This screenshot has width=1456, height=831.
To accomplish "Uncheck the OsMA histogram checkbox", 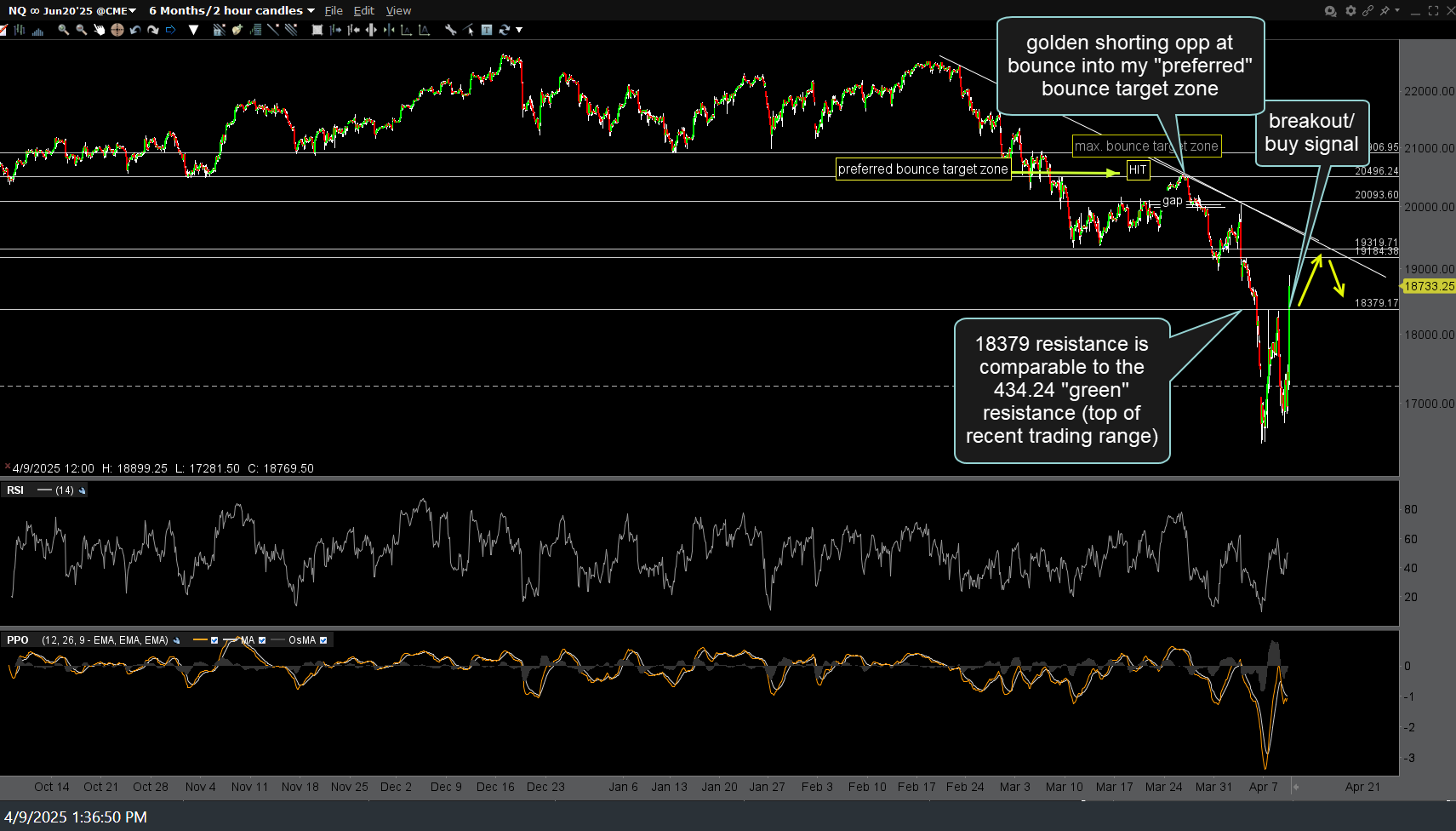I will point(323,640).
